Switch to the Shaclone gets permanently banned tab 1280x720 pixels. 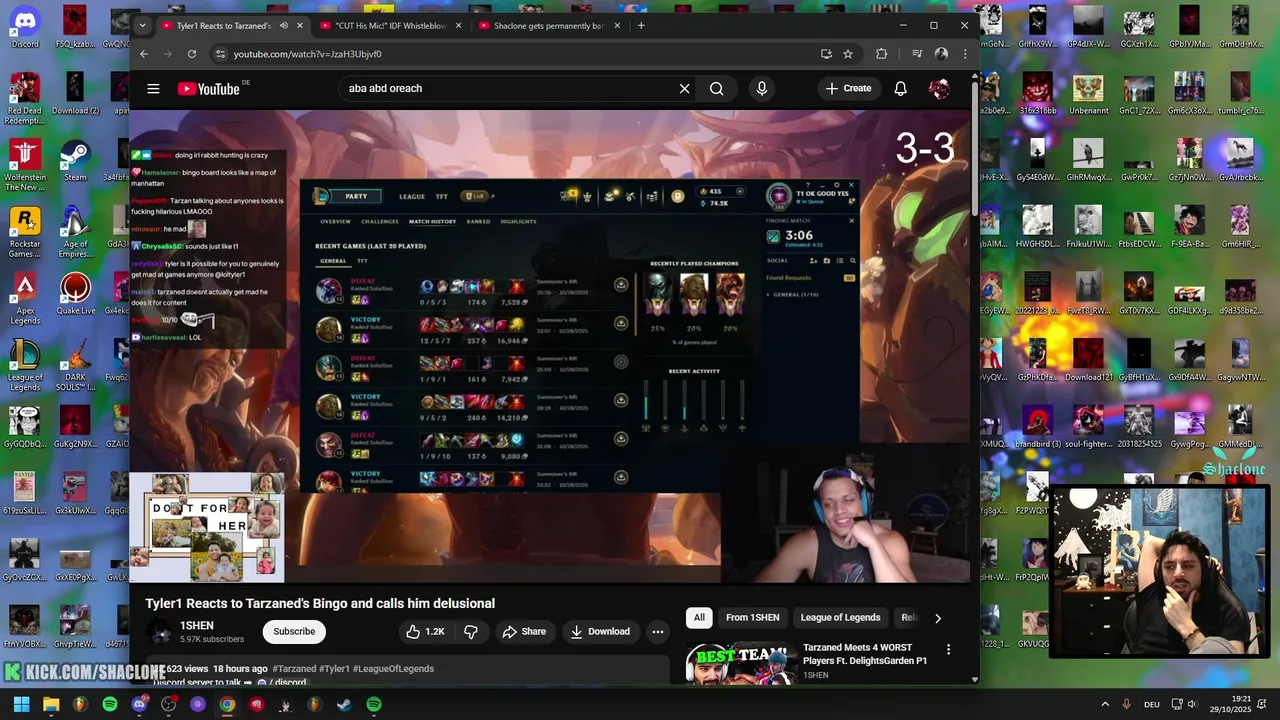[548, 26]
